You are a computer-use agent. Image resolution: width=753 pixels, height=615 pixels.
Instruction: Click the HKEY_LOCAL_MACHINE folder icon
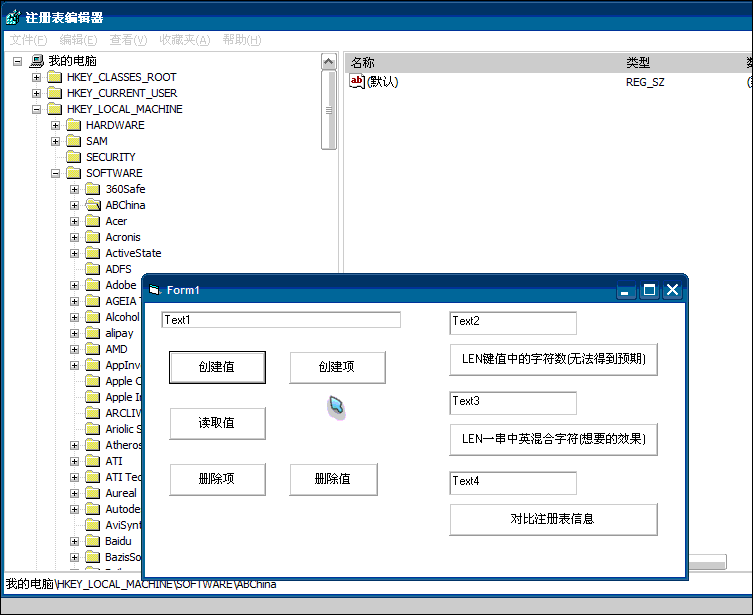coord(55,109)
